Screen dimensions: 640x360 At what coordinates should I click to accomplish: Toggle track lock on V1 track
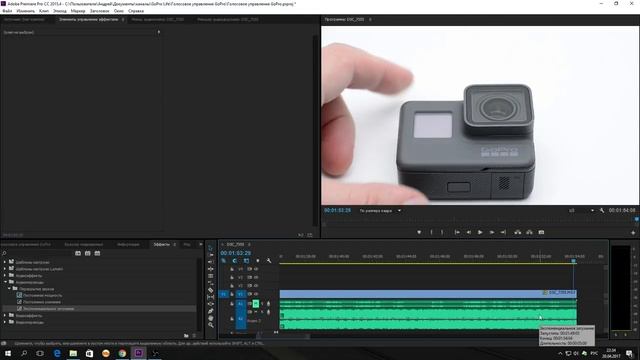[232, 294]
